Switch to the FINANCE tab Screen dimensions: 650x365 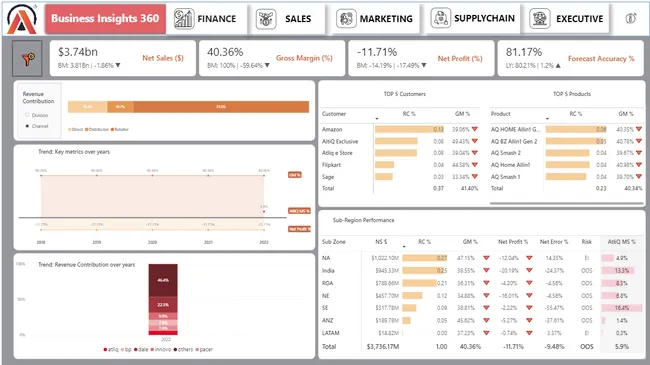pyautogui.click(x=206, y=19)
